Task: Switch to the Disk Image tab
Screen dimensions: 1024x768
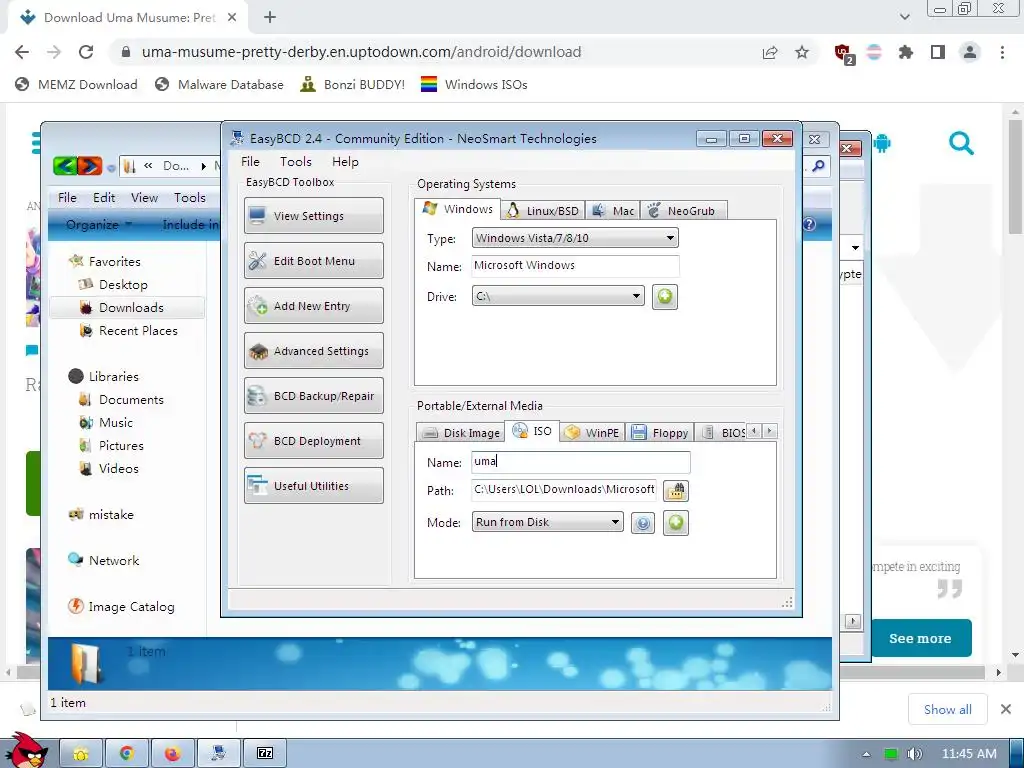Action: coord(460,432)
